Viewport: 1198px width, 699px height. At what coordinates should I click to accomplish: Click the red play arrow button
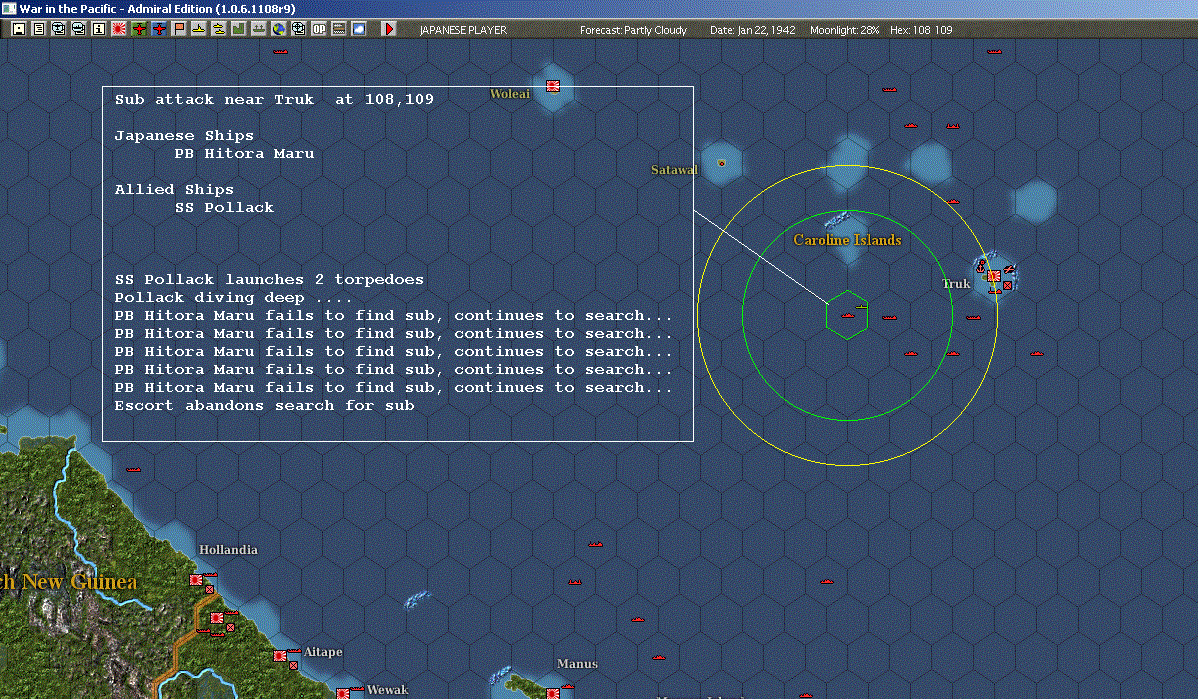(x=389, y=29)
